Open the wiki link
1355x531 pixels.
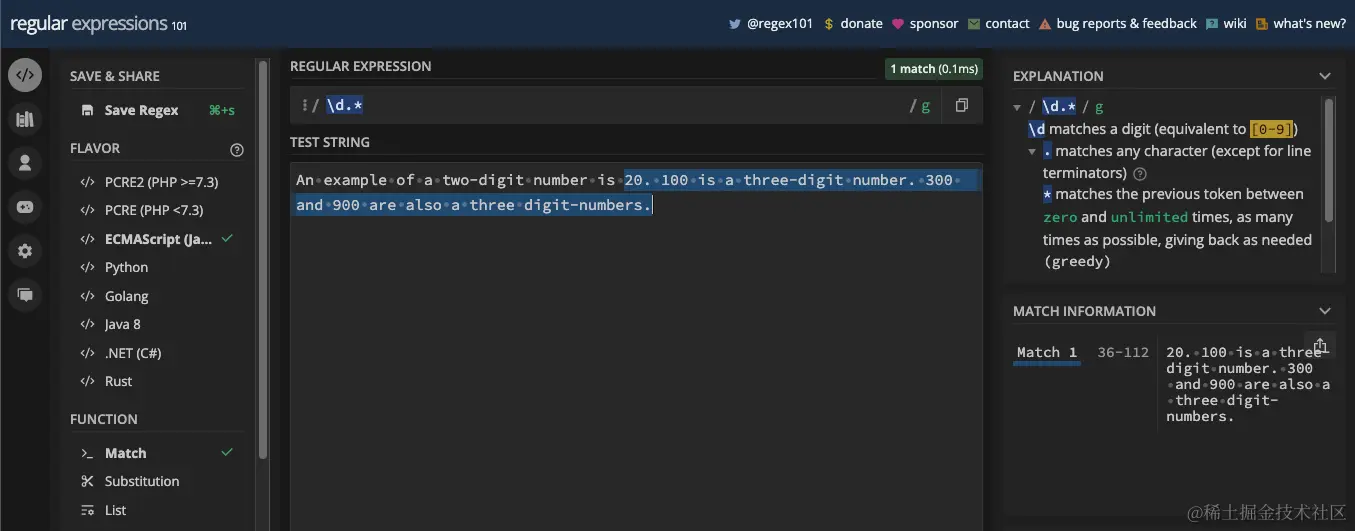(x=1226, y=23)
